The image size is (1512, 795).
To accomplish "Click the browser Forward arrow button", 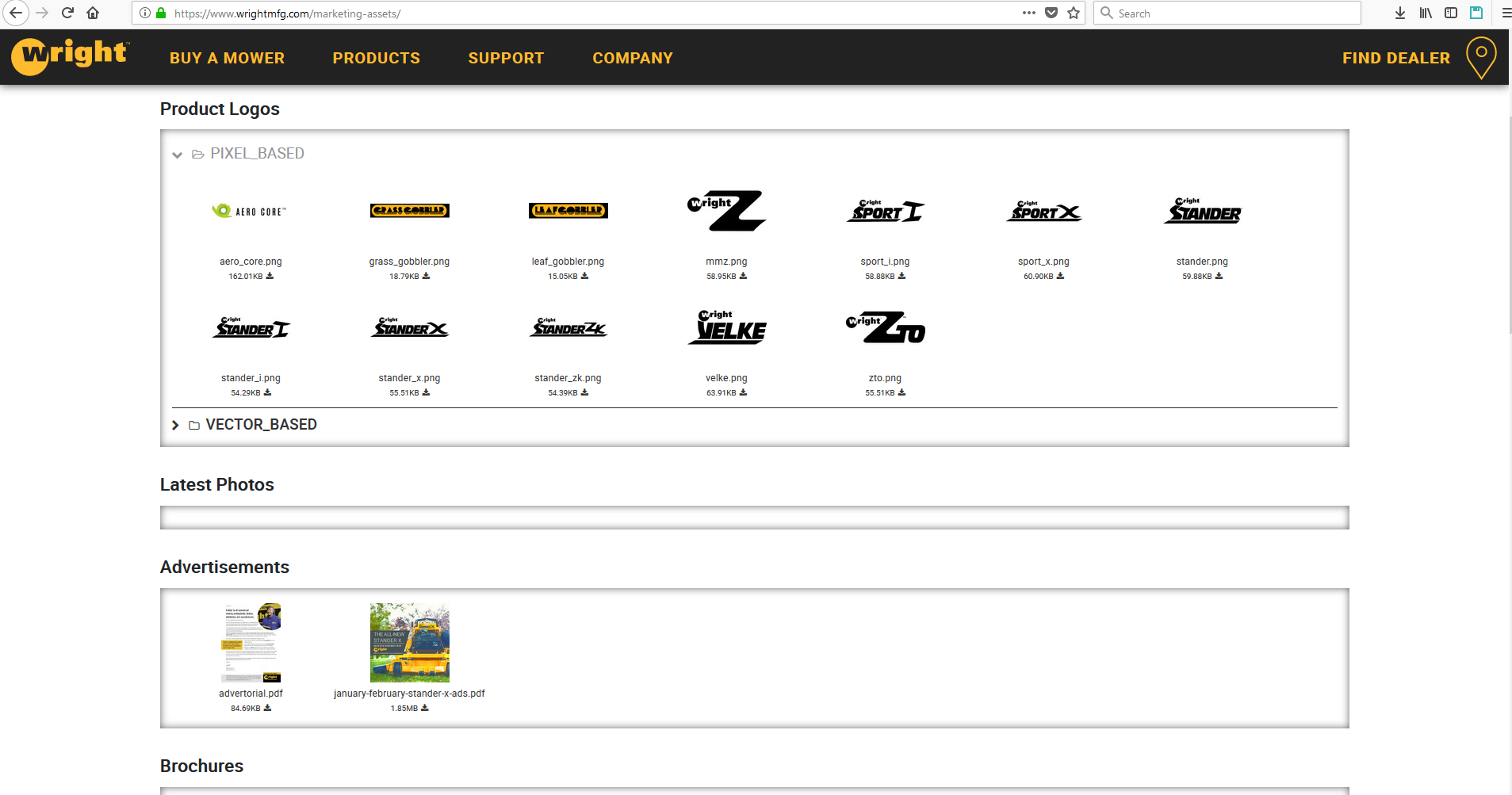I will 42,13.
